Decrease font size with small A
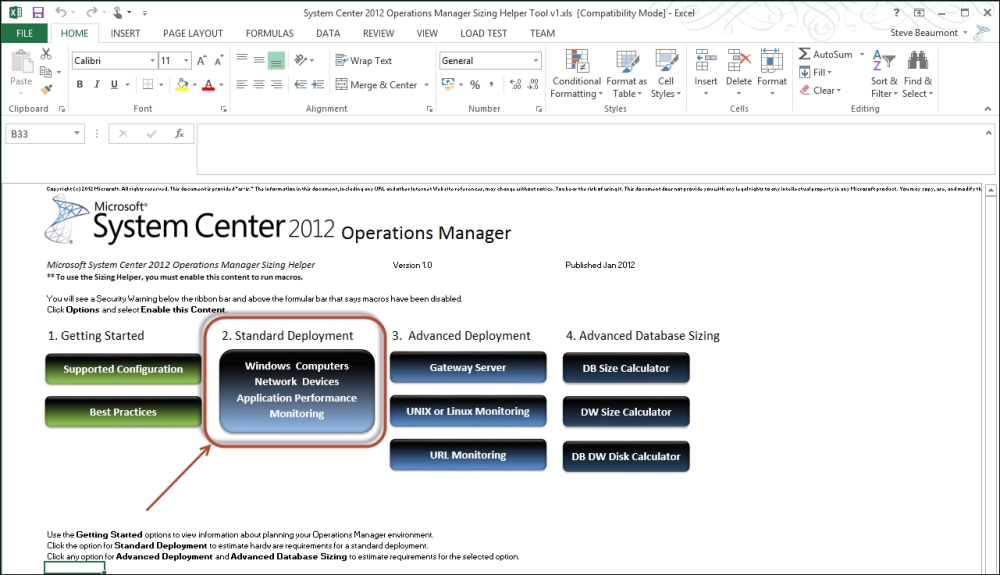Image resolution: width=1000 pixels, height=575 pixels. pos(218,61)
